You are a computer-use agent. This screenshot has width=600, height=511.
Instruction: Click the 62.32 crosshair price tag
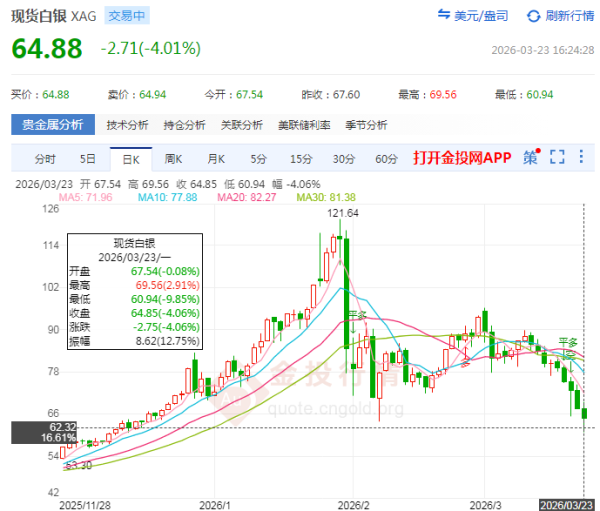(44, 432)
